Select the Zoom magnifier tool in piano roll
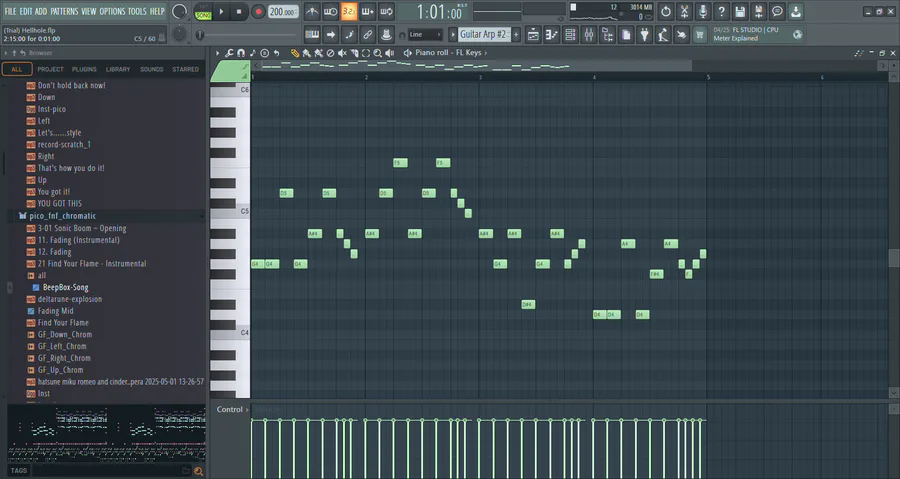The width and height of the screenshot is (900, 479). (377, 53)
